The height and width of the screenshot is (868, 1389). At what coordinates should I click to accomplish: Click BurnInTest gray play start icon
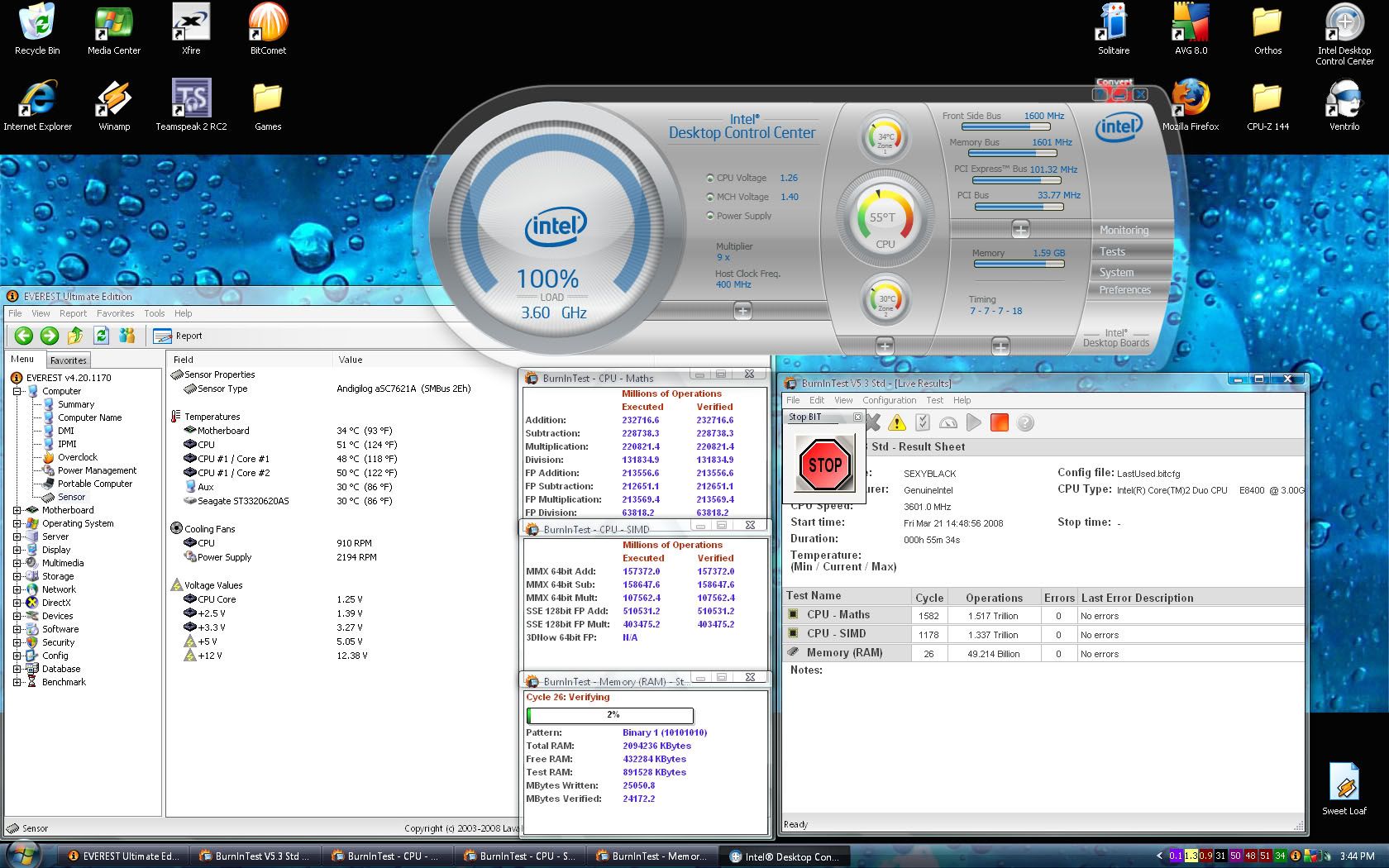pos(974,423)
